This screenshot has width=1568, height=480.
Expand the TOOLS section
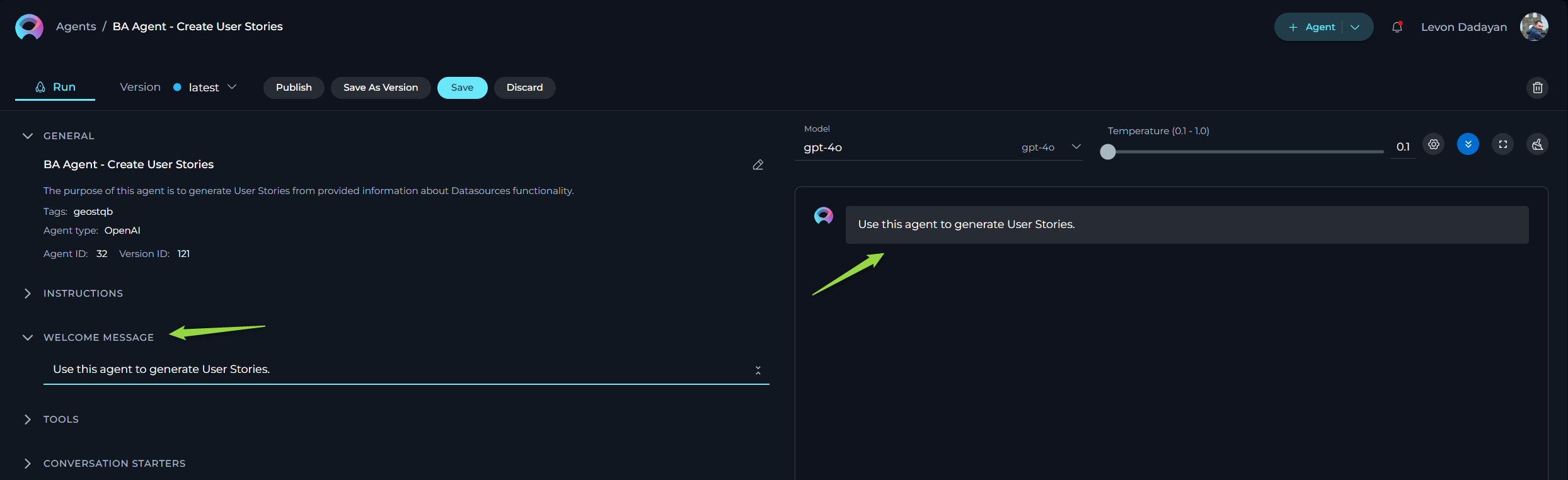28,420
